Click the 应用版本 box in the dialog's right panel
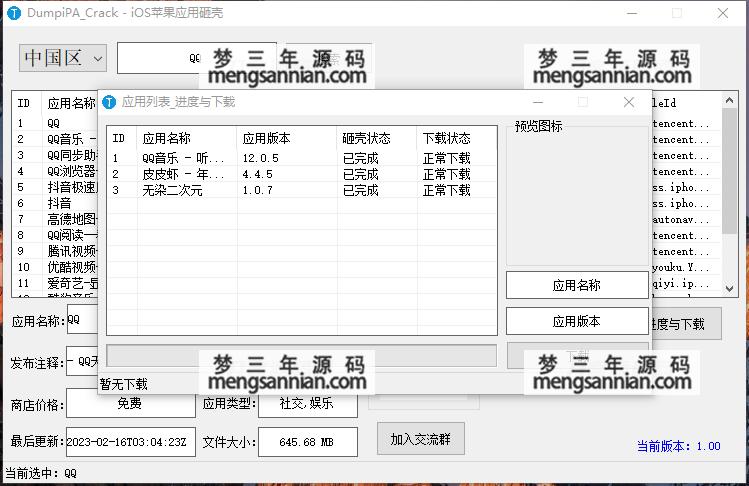This screenshot has width=749, height=486. pos(577,321)
